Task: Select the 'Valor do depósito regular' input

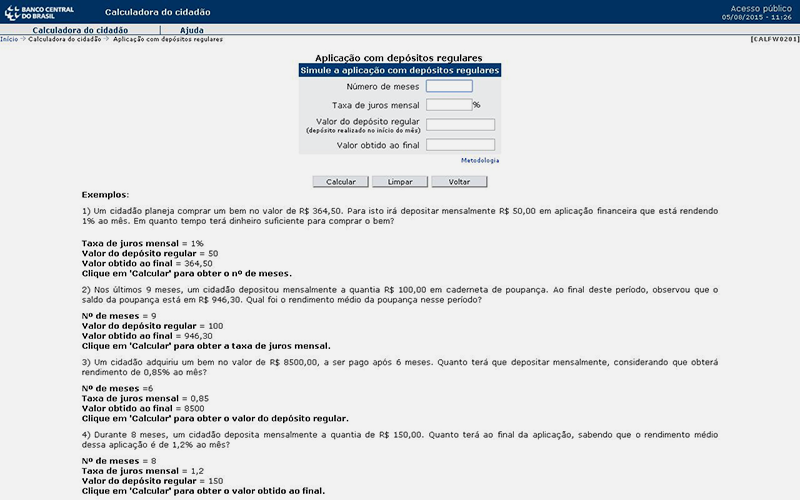Action: click(x=460, y=125)
